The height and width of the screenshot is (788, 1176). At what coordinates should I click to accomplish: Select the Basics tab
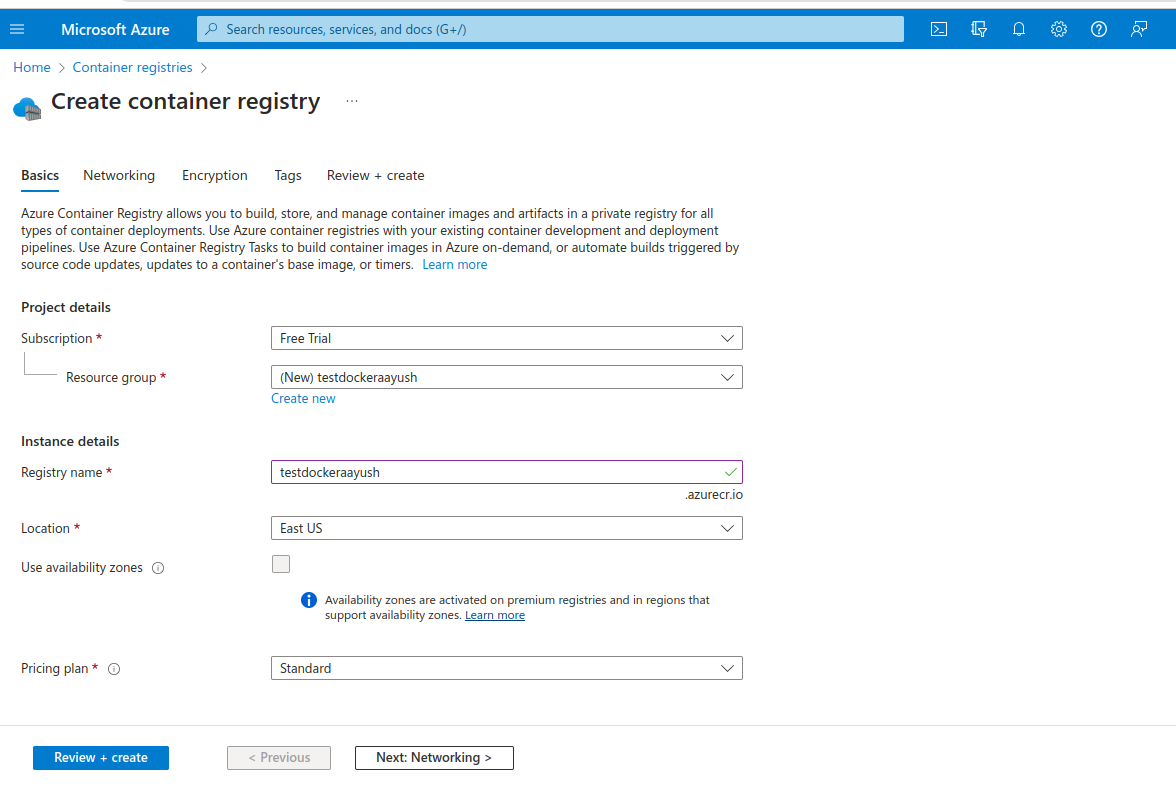coord(40,175)
